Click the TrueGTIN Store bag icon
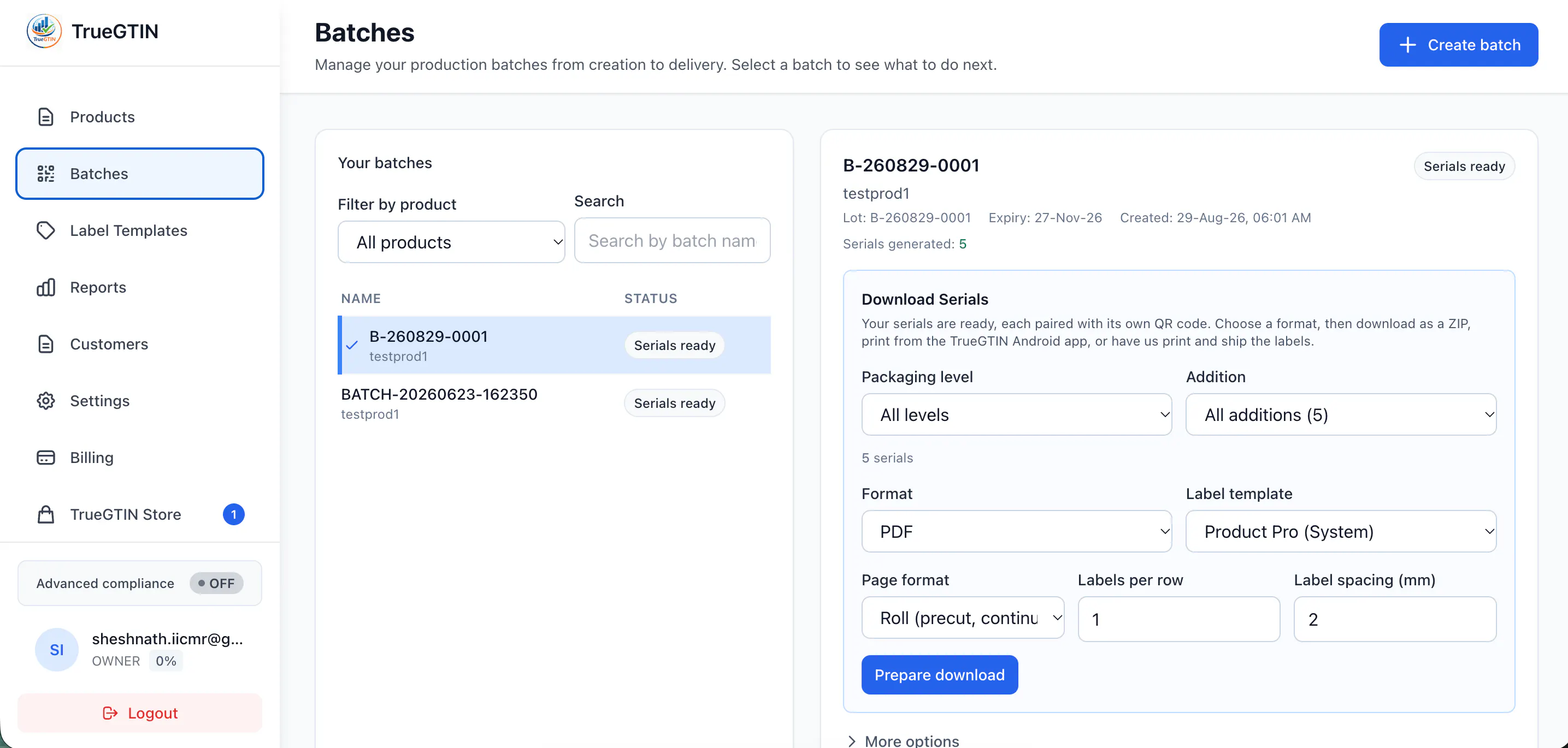The image size is (1568, 748). [46, 514]
